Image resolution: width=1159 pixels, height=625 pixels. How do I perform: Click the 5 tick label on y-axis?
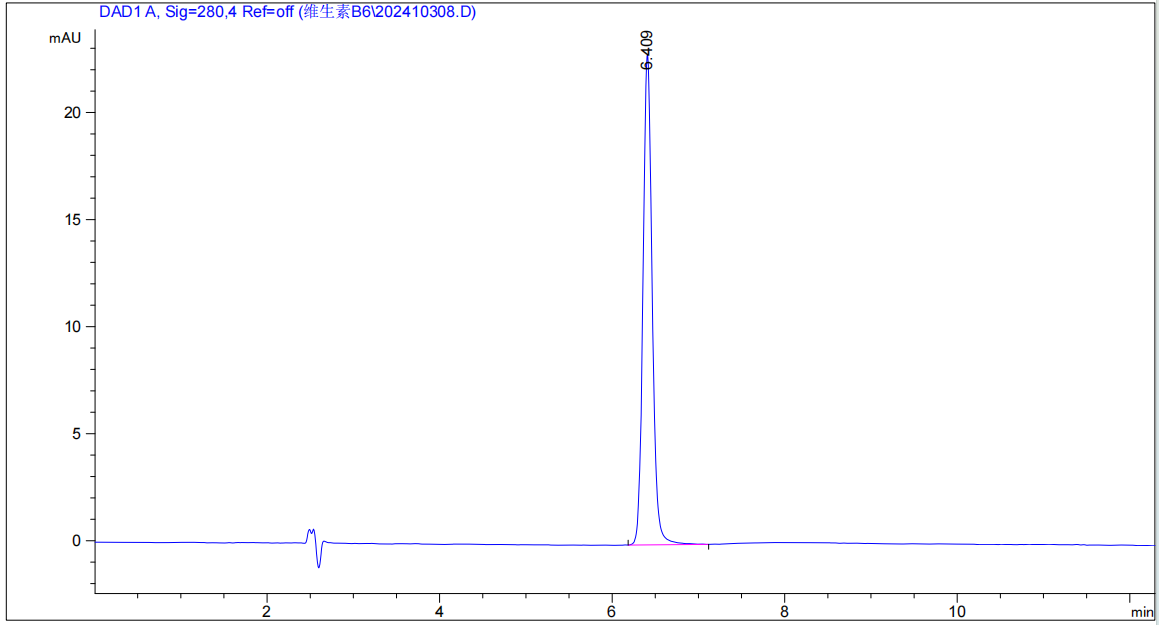pyautogui.click(x=77, y=434)
